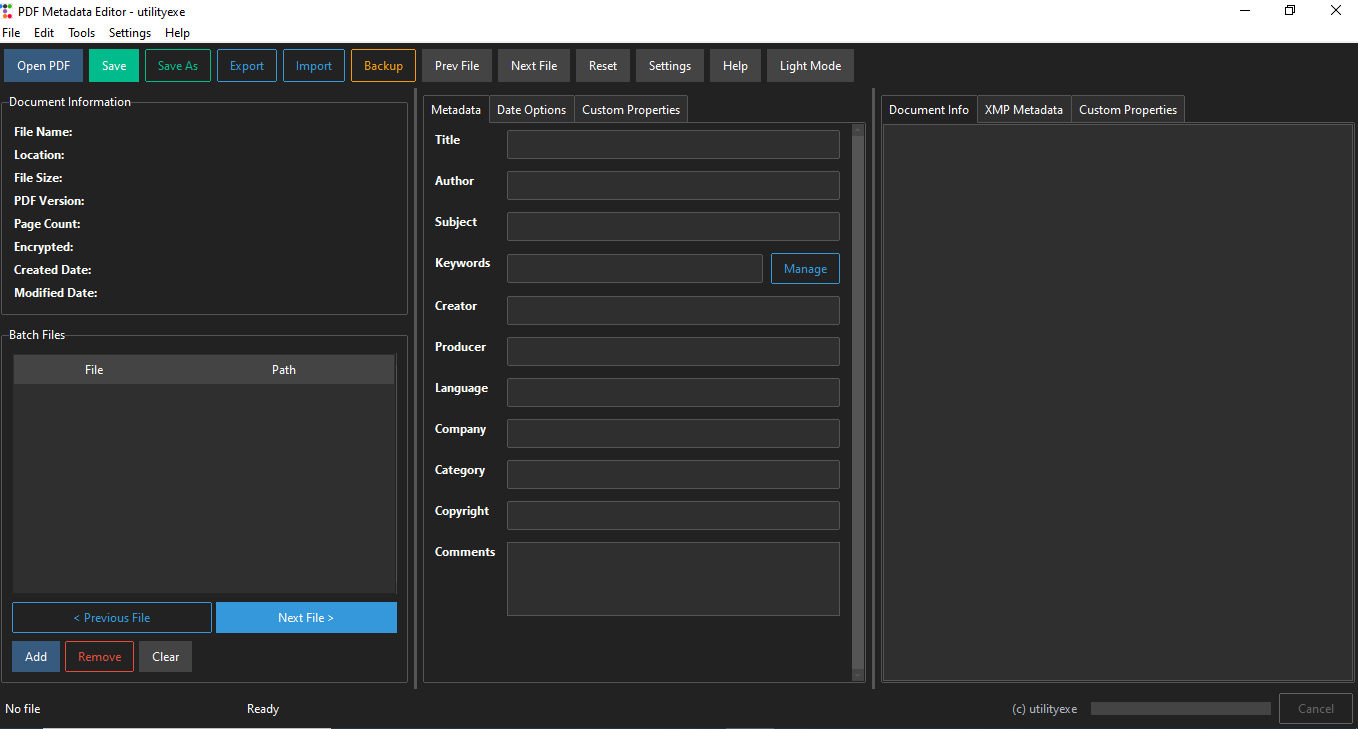Click the < Previous File button

(112, 617)
